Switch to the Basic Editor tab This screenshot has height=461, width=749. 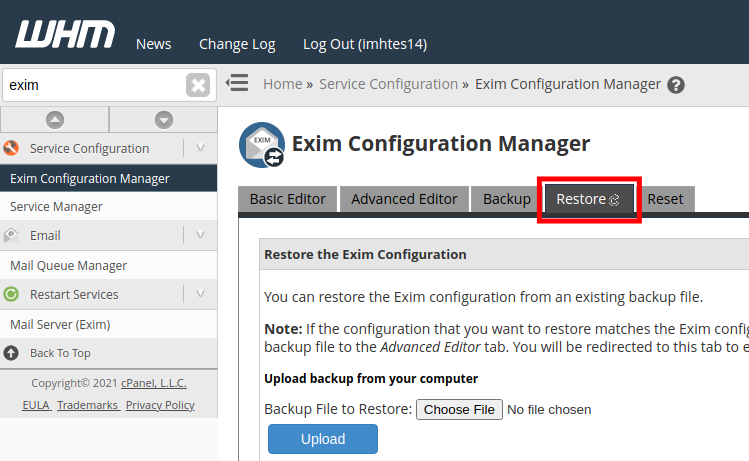point(287,199)
